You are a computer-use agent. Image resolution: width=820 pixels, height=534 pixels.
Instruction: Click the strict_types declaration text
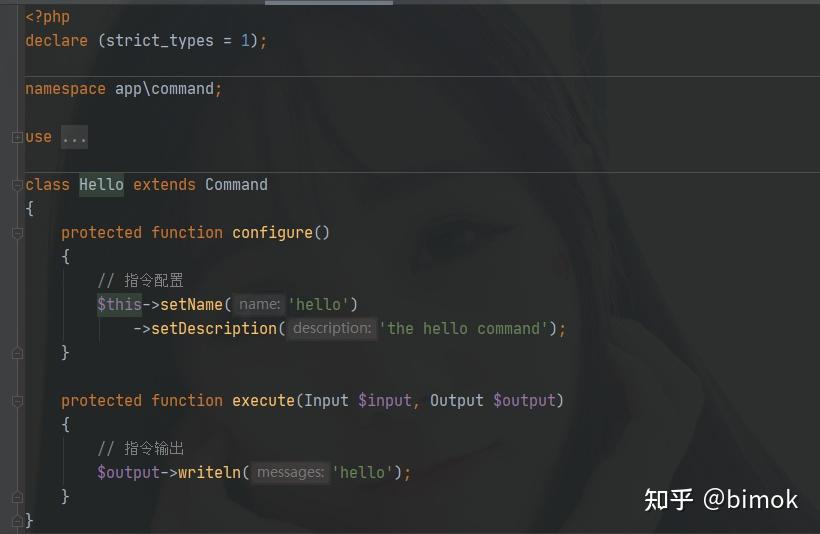(160, 41)
